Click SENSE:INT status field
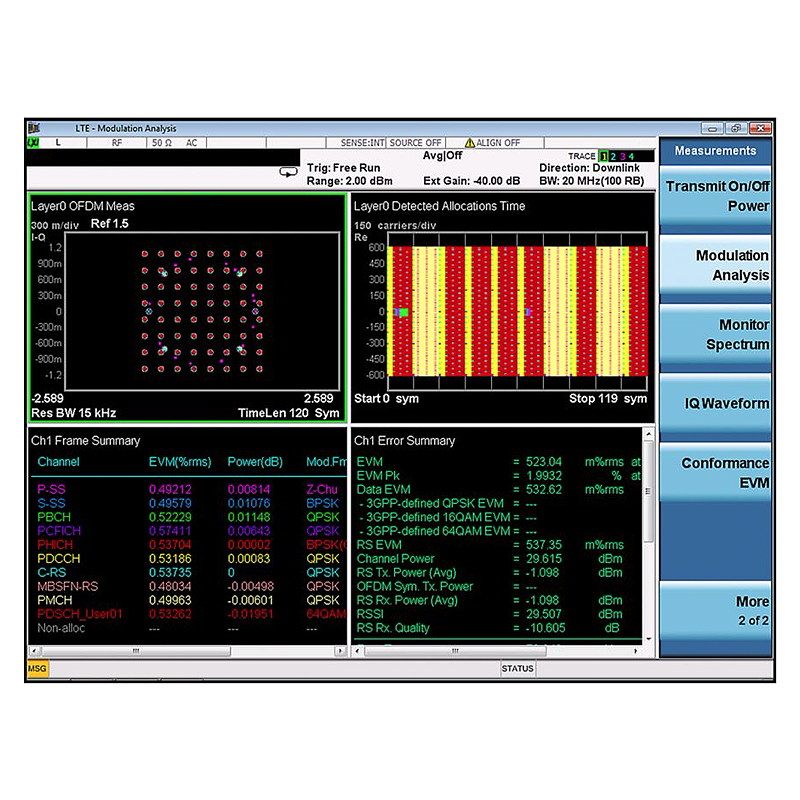 click(x=362, y=143)
